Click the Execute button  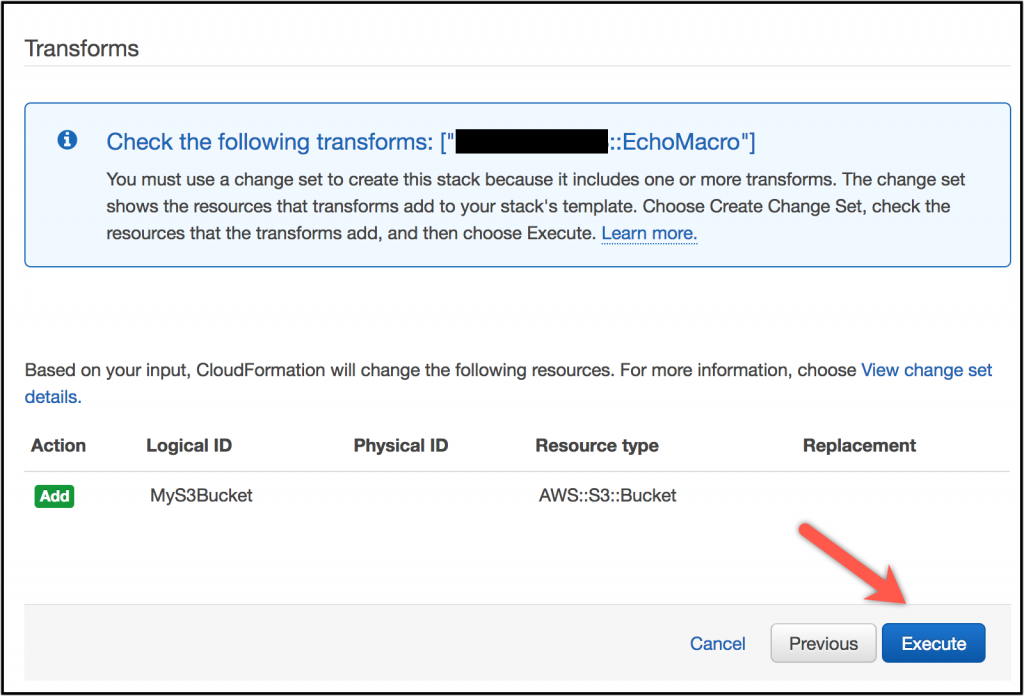pos(933,643)
